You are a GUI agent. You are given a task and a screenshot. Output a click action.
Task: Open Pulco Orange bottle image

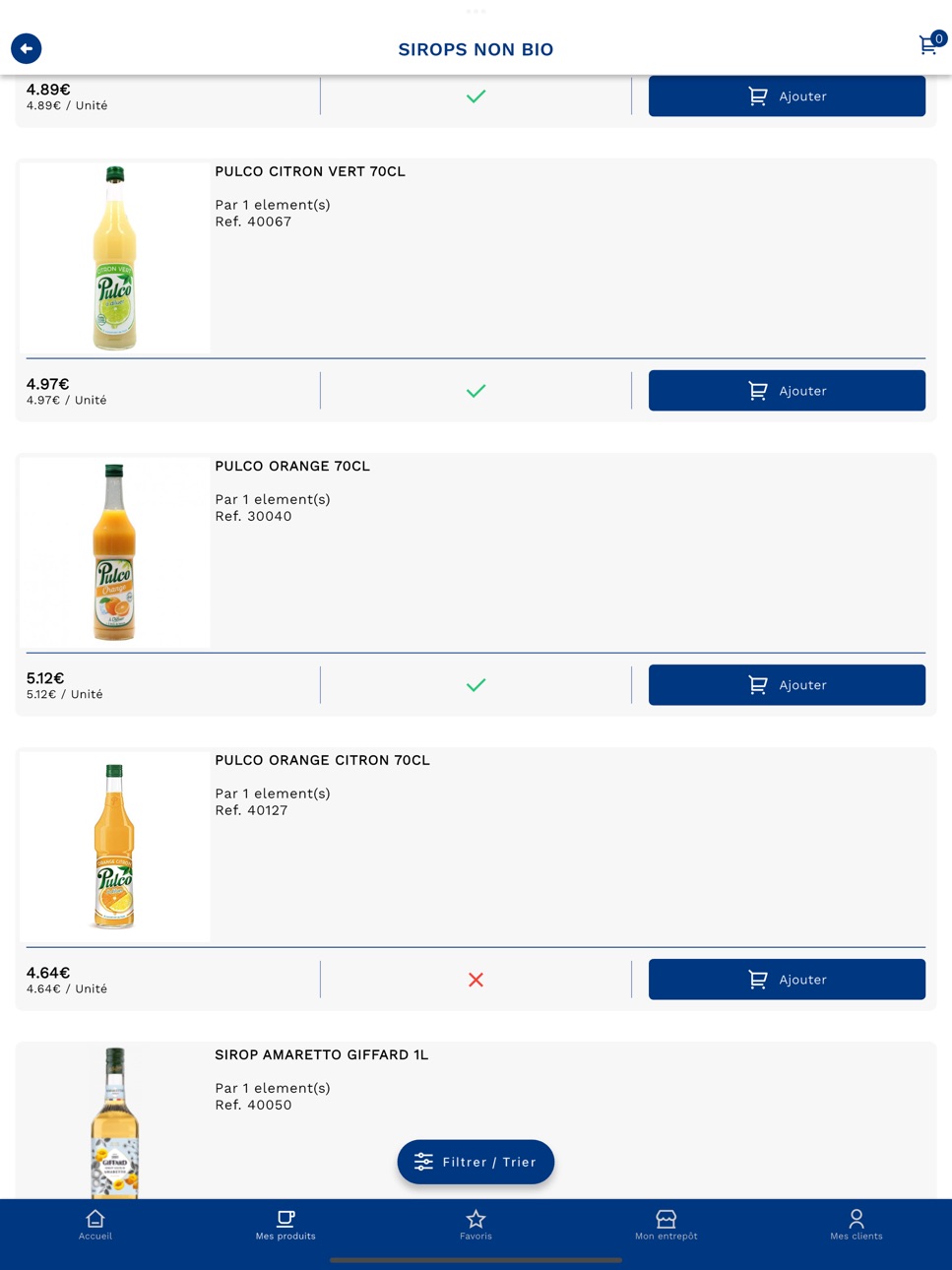click(115, 552)
